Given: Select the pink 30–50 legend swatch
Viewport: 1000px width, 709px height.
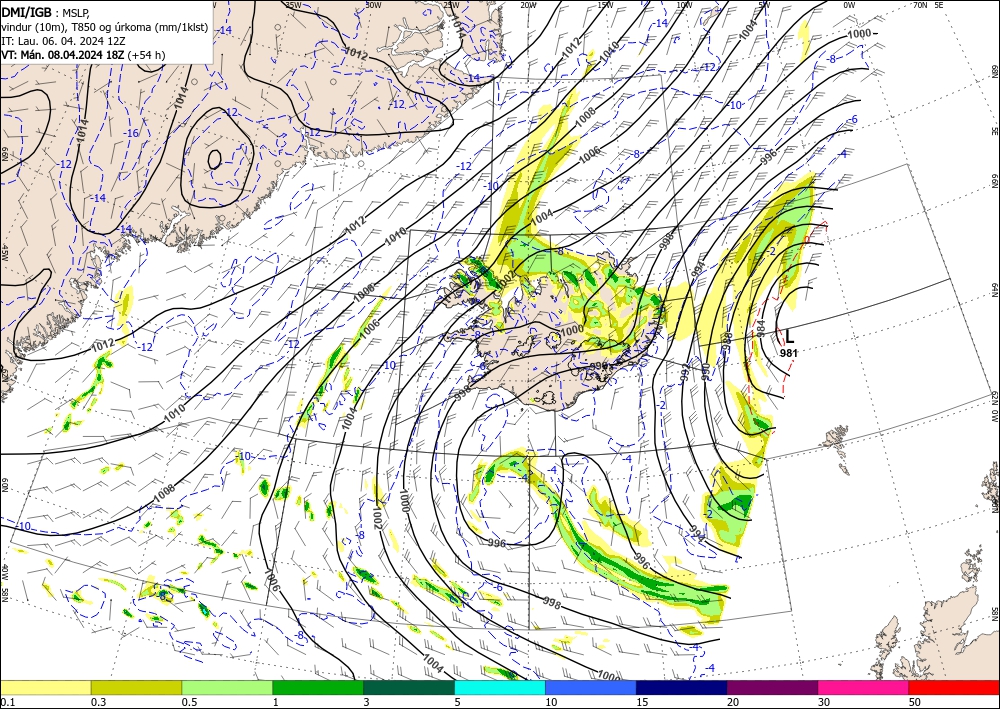Looking at the screenshot, I should click(x=864, y=687).
